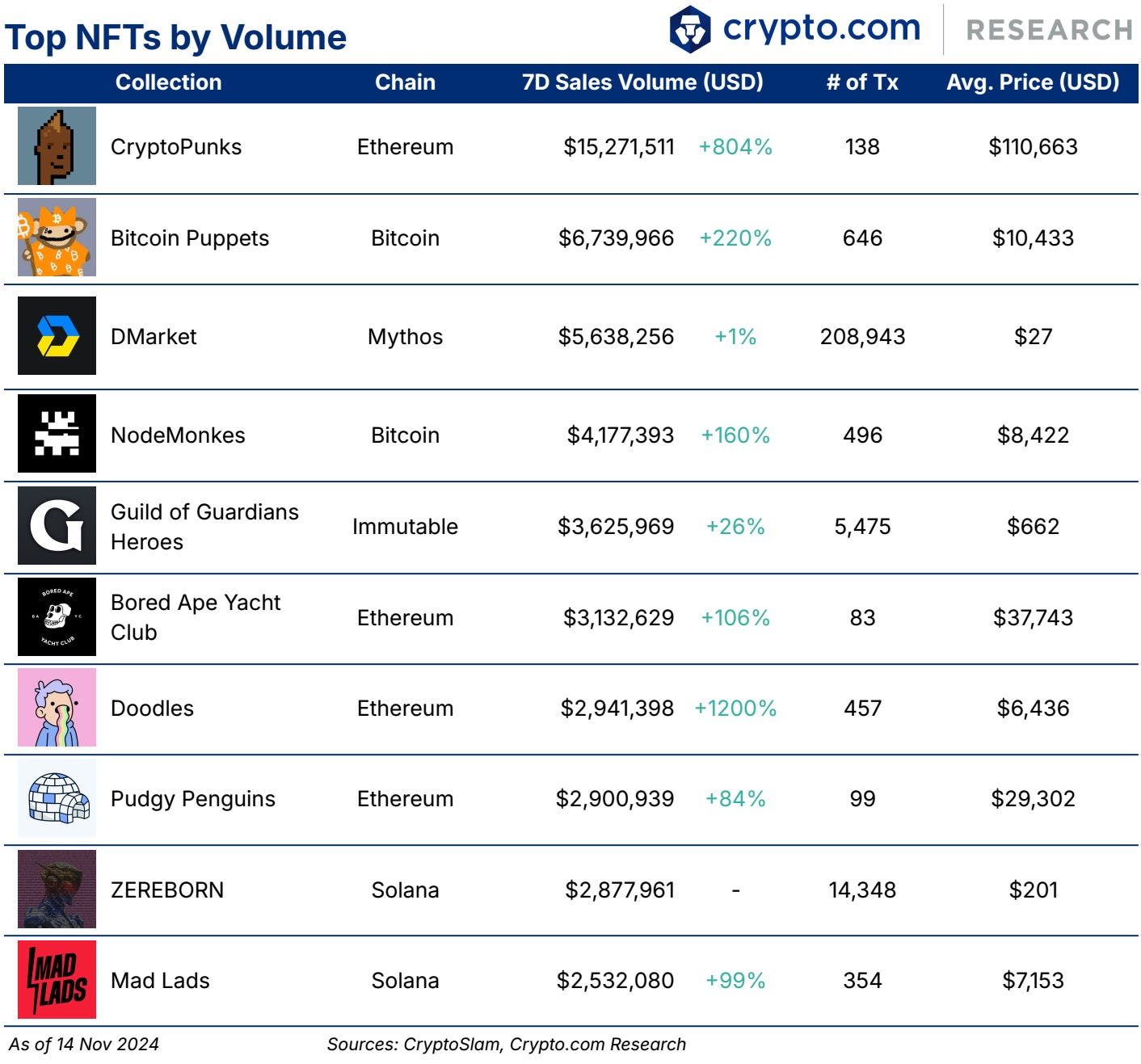Click the Doodles rainbow character thumbnail
This screenshot has width=1141, height=1064.
(x=57, y=708)
